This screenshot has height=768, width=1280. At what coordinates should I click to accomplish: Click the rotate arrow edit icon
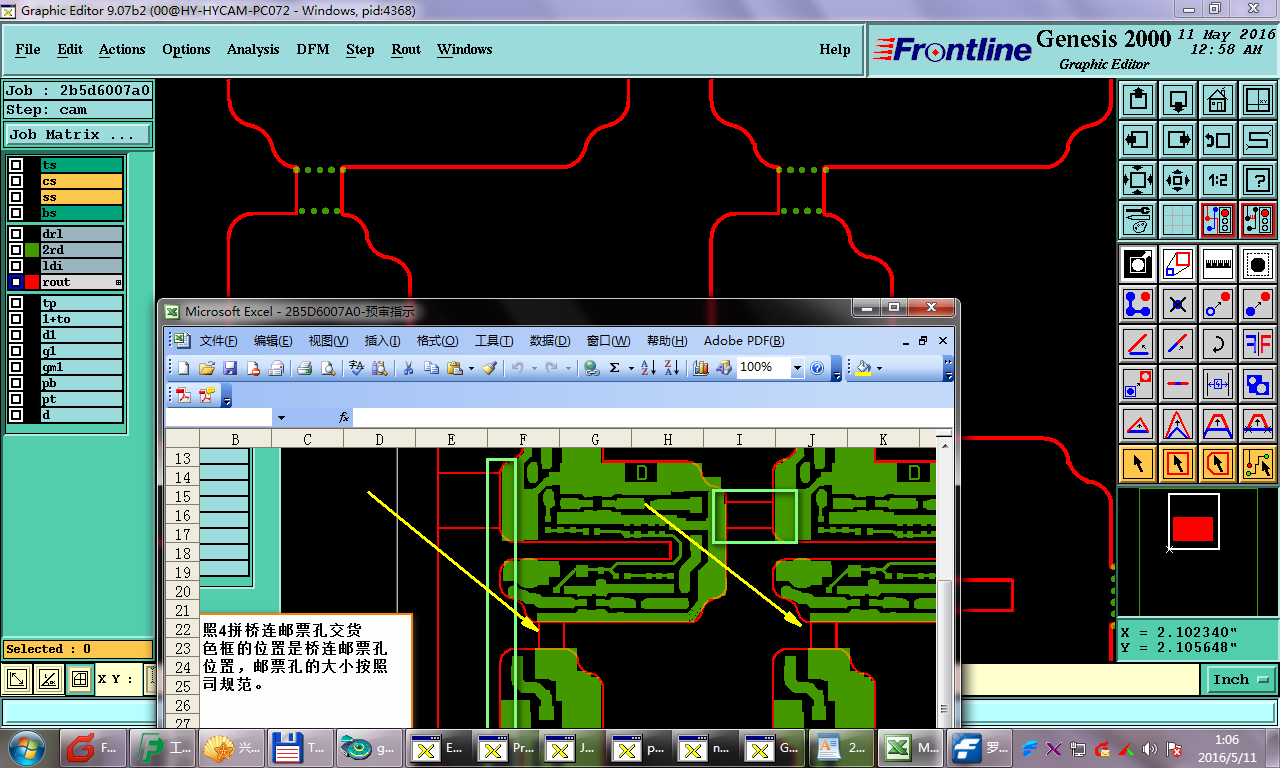pos(1217,343)
